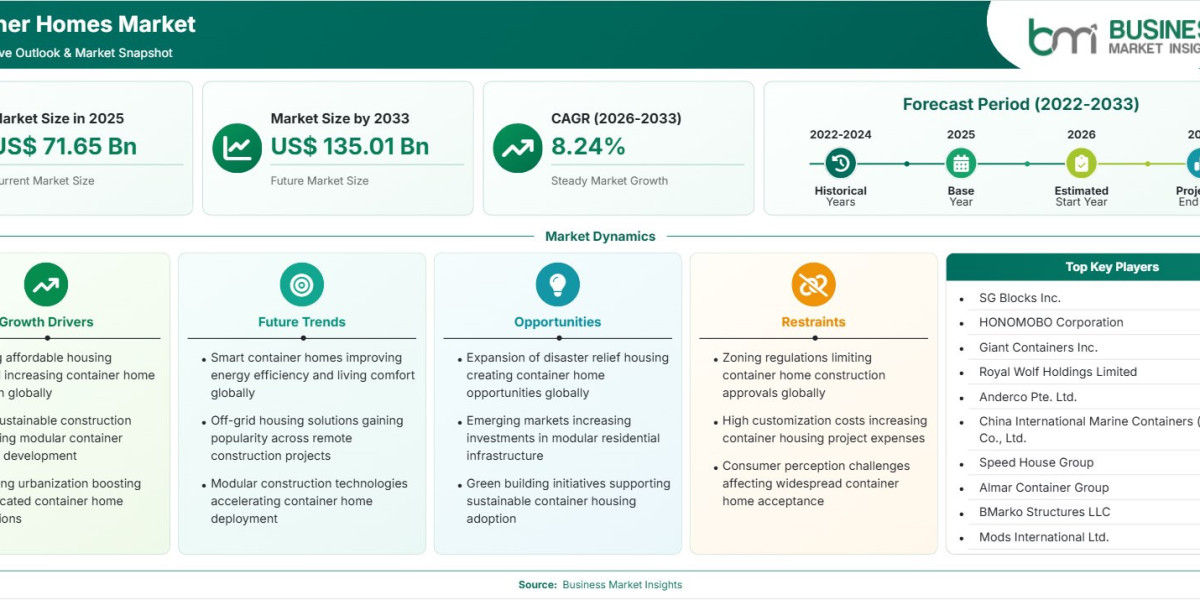1200x600 pixels.
Task: Select the Base Year calendar icon
Action: (x=961, y=163)
